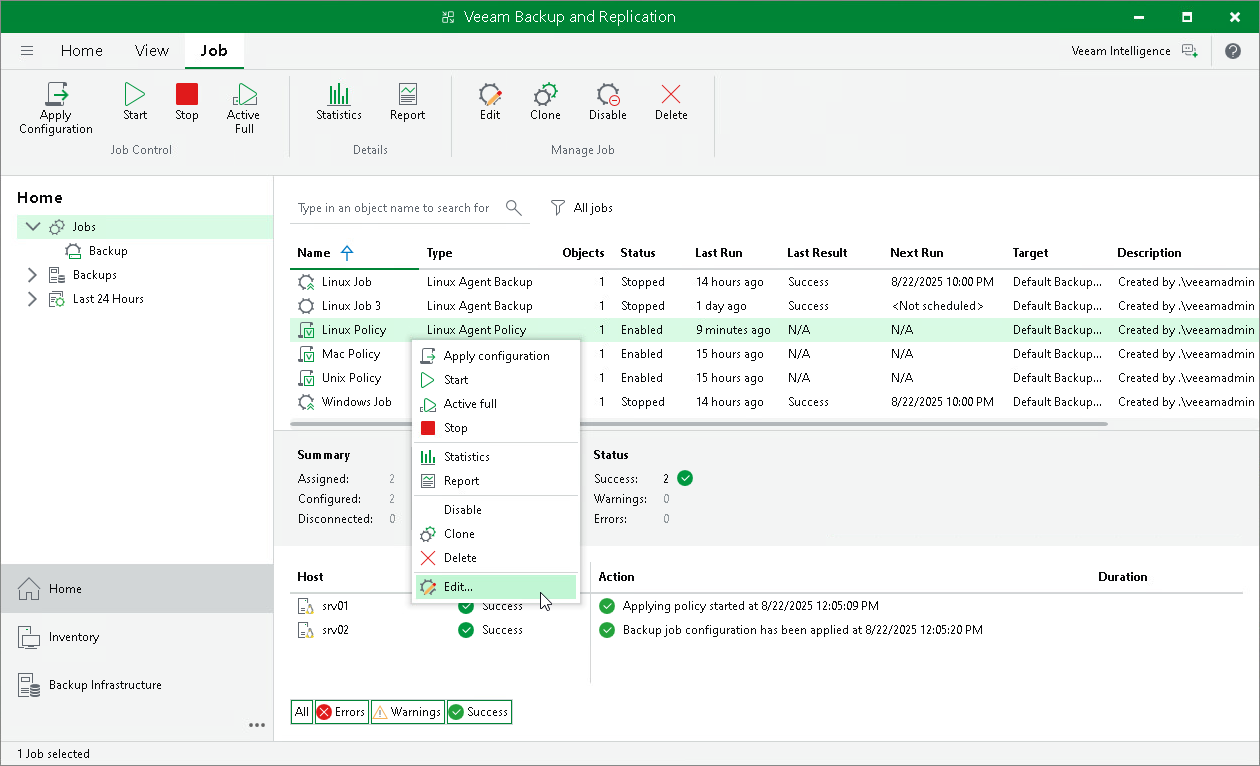Select the Unix Policy row
Image resolution: width=1260 pixels, height=766 pixels.
[x=775, y=378]
